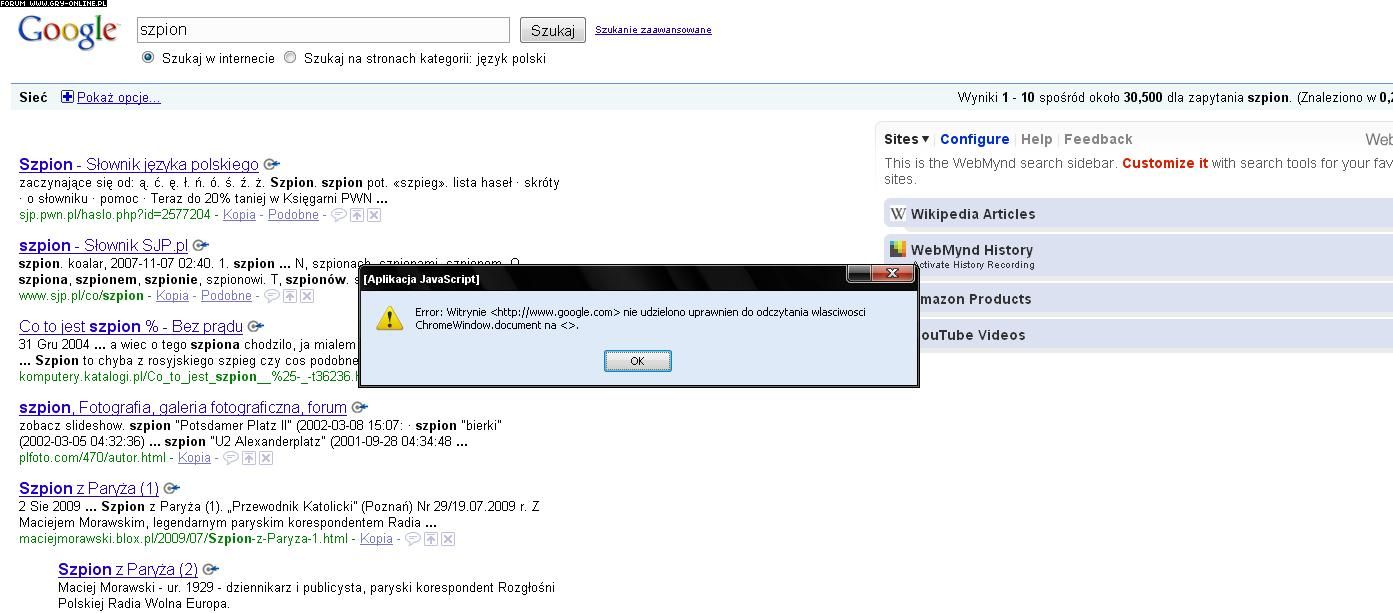Expand the Wikipedia Articles section
The width and height of the screenshot is (1393, 613).
point(972,214)
